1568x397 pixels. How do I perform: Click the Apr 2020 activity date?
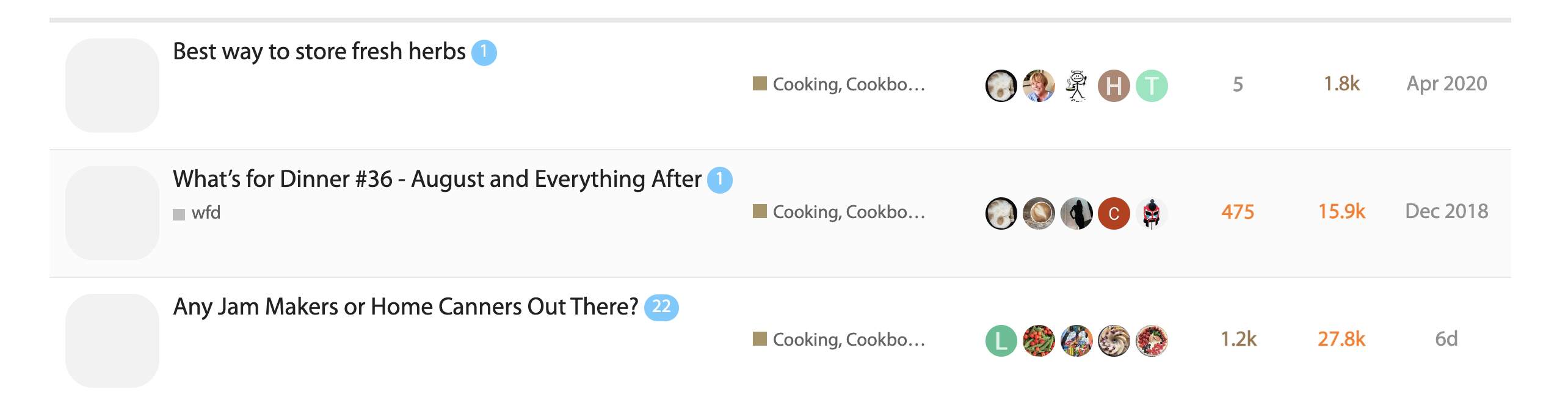coord(1446,84)
